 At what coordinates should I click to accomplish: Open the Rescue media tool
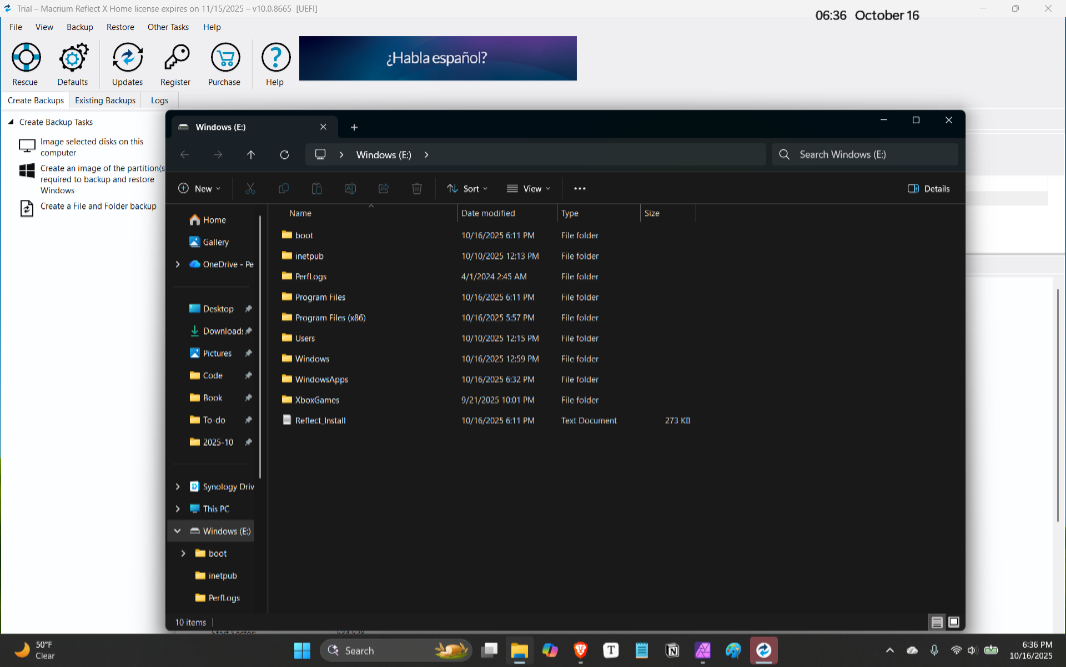pos(25,64)
